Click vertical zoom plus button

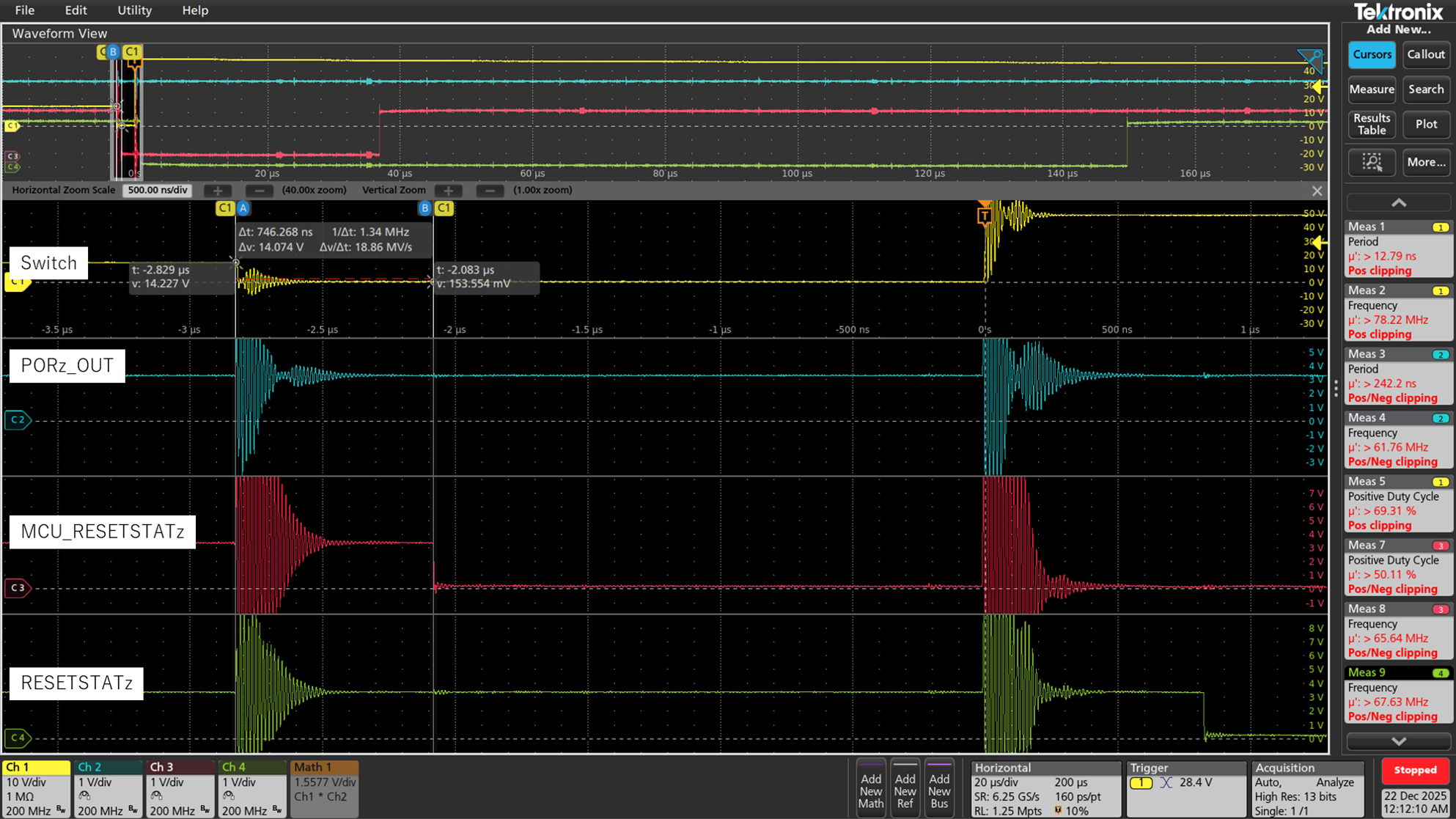pos(448,191)
